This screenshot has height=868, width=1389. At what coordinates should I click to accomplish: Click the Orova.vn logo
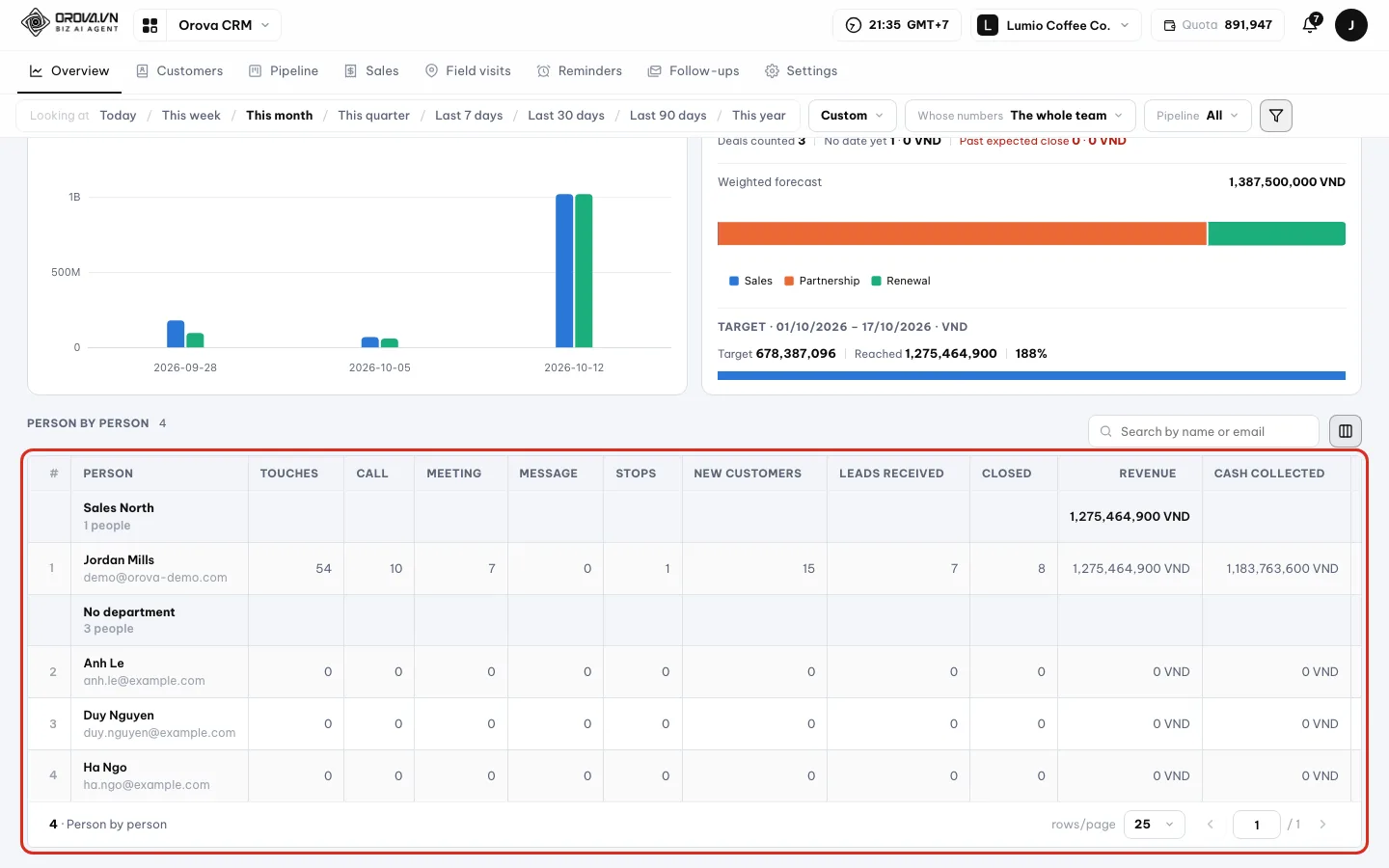pos(70,23)
